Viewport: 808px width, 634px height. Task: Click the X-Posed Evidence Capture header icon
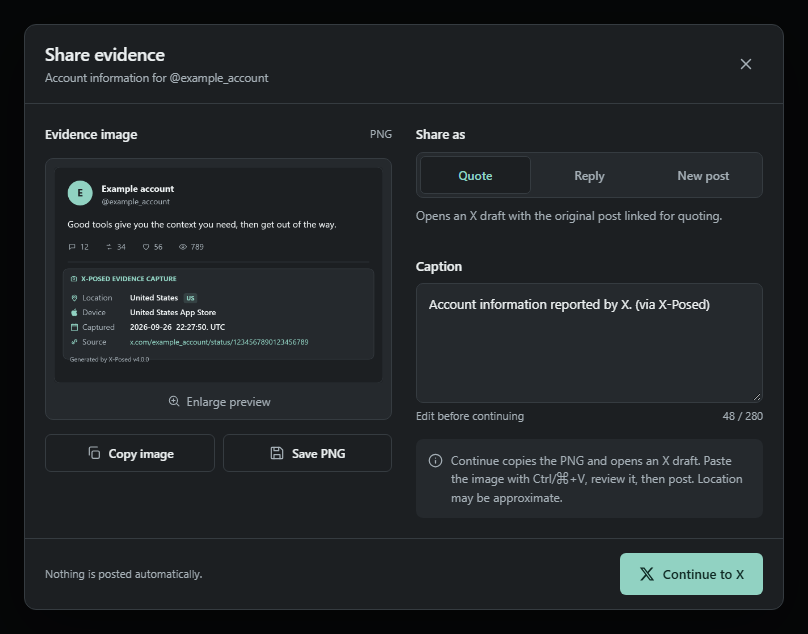coord(74,279)
